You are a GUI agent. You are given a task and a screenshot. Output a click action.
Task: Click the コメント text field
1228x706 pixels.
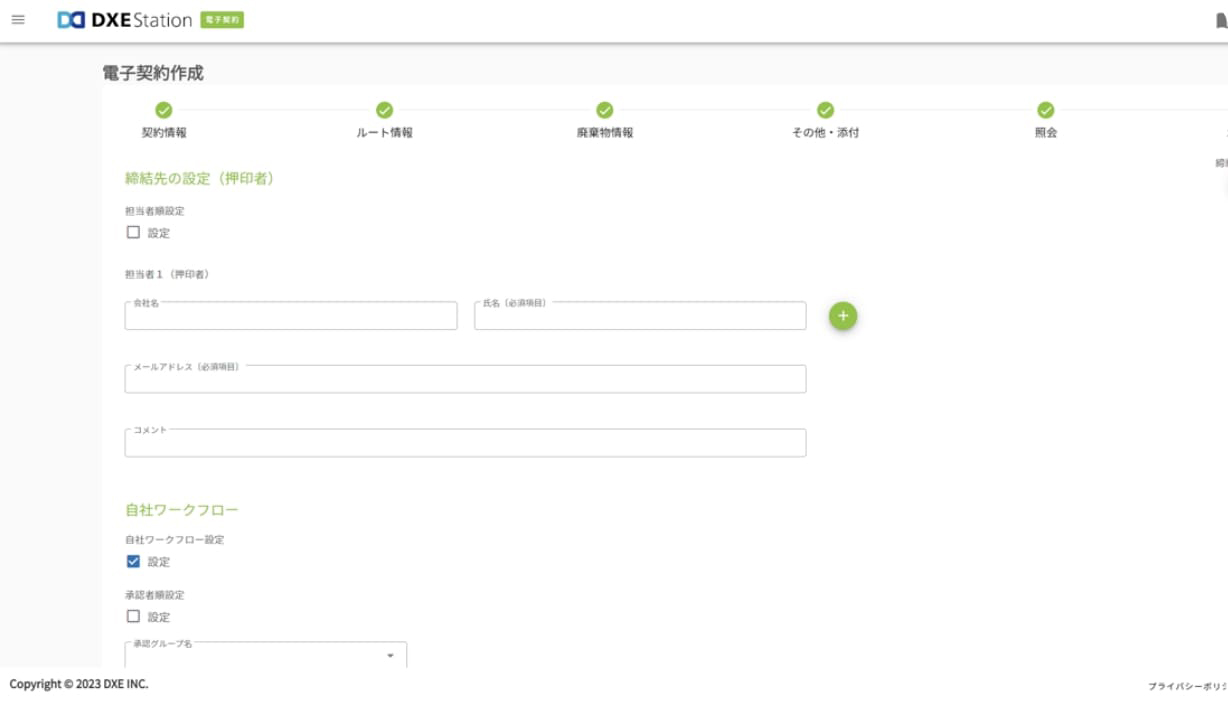click(x=465, y=443)
